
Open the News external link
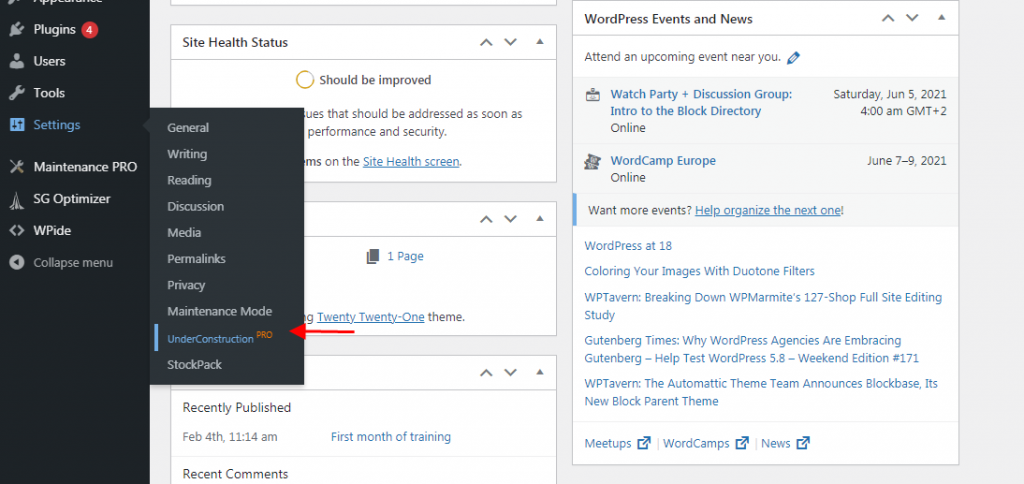pos(785,444)
